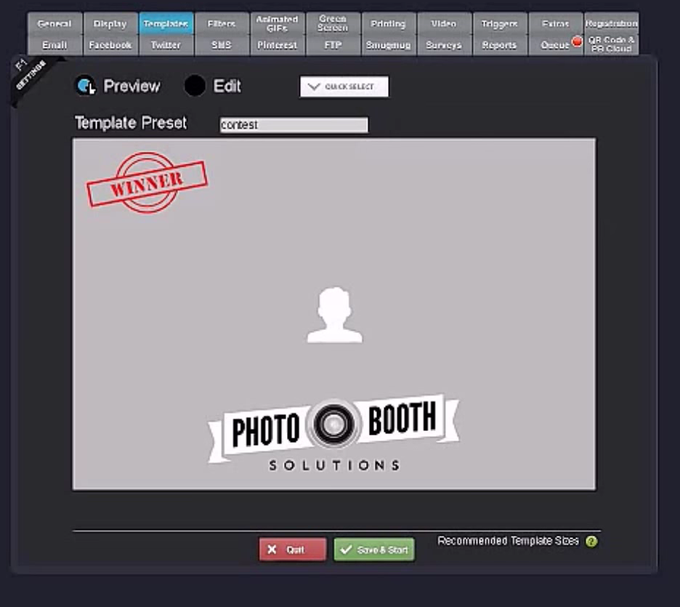Click the WINNER stamp overlay
The width and height of the screenshot is (680, 607).
(x=147, y=183)
